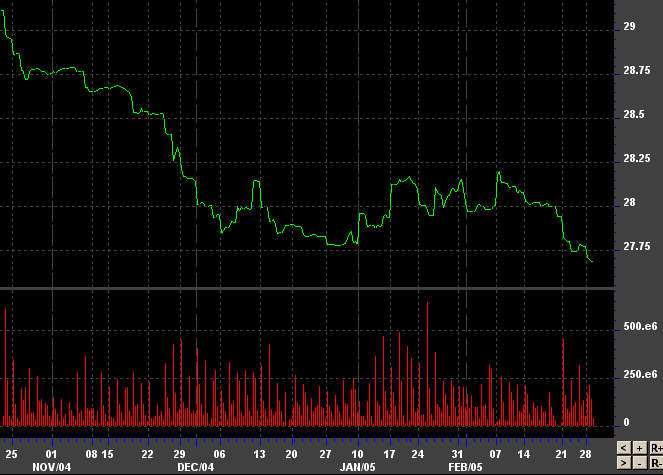Click the R- button
The image size is (663, 475).
point(655,463)
